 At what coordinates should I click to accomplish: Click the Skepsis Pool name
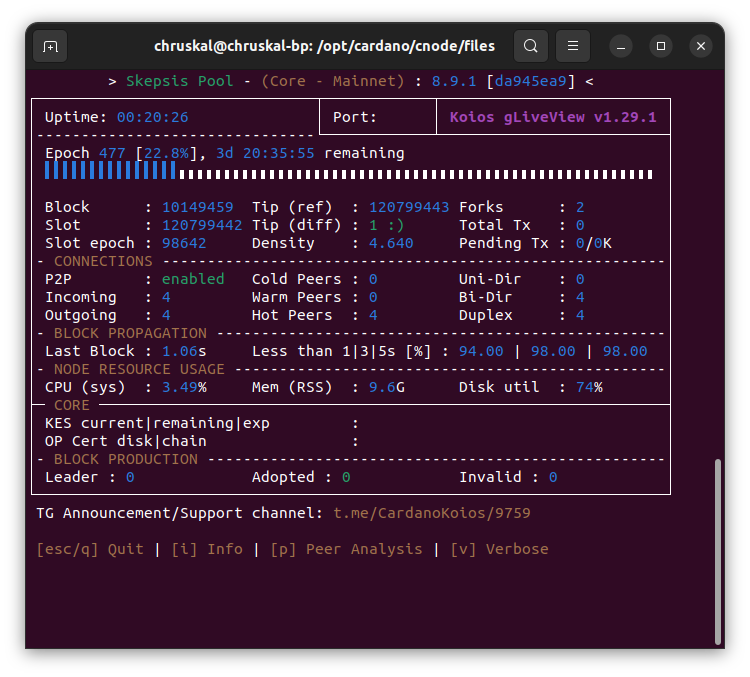(179, 81)
